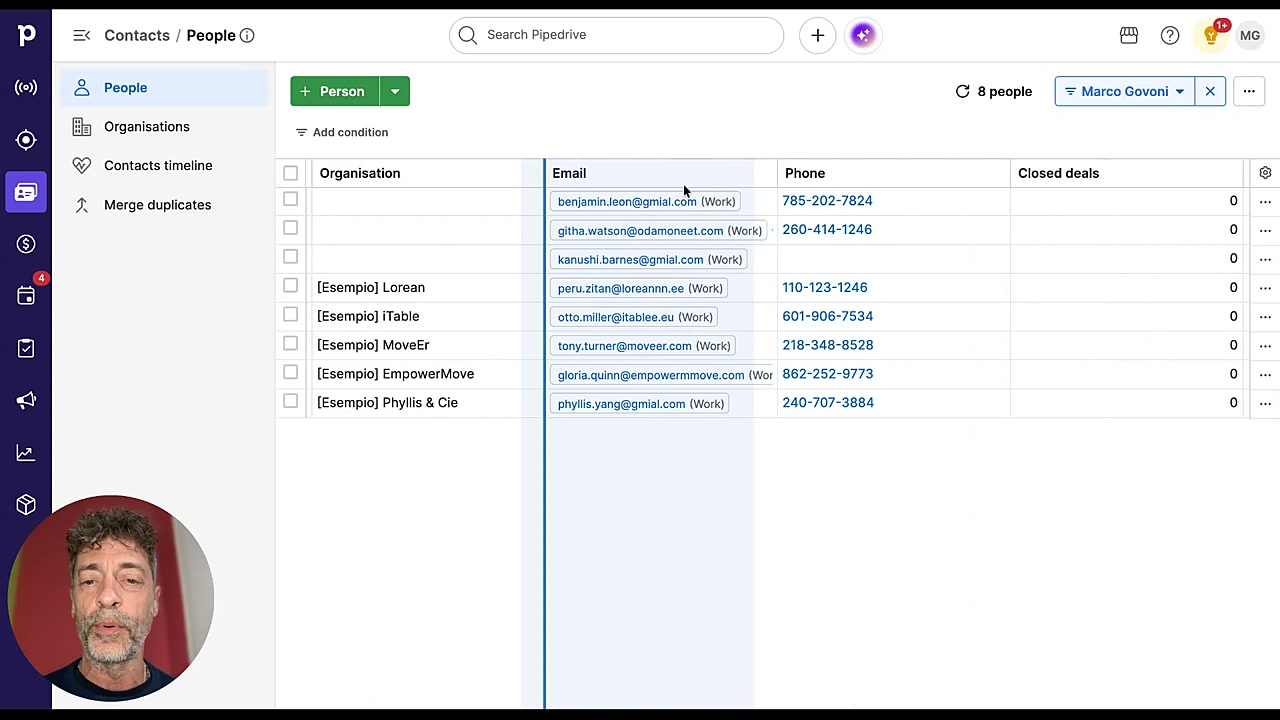Click phone number 785-202-7824
1280x720 pixels.
[827, 200]
